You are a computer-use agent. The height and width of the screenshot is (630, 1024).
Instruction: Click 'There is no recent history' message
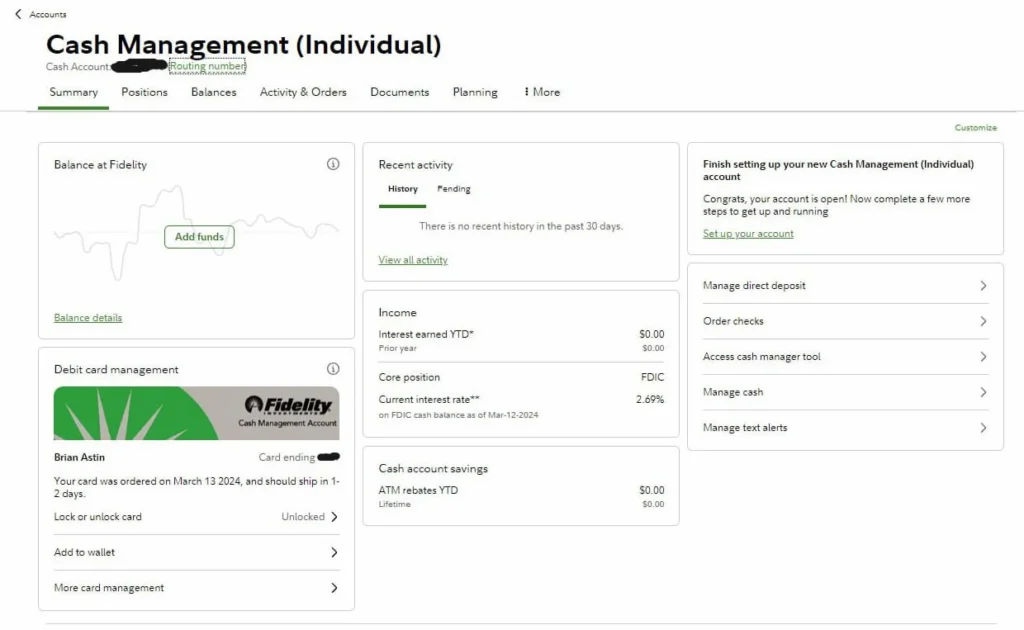pyautogui.click(x=521, y=226)
